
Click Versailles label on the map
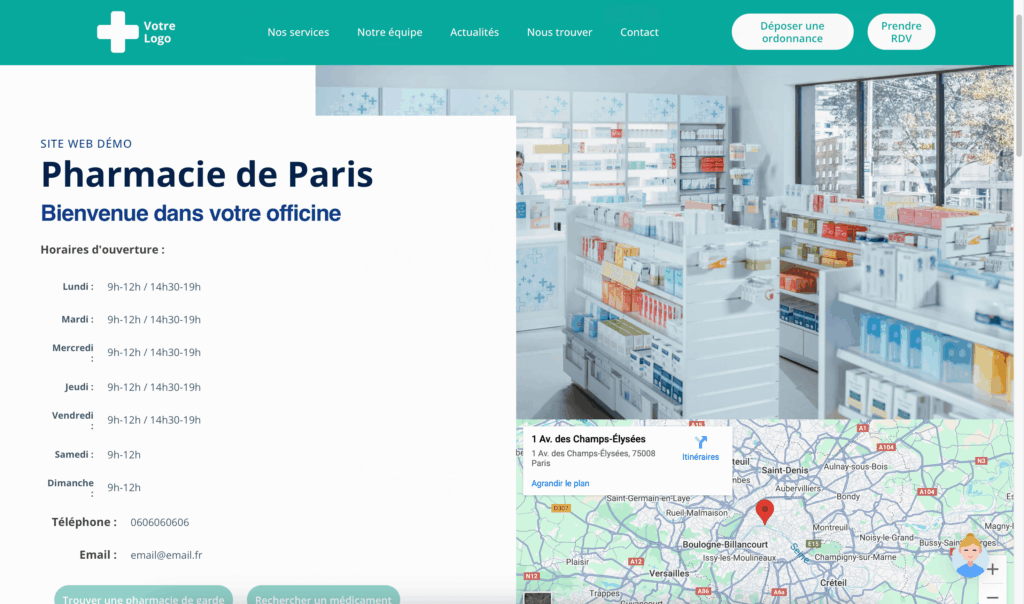click(x=669, y=573)
